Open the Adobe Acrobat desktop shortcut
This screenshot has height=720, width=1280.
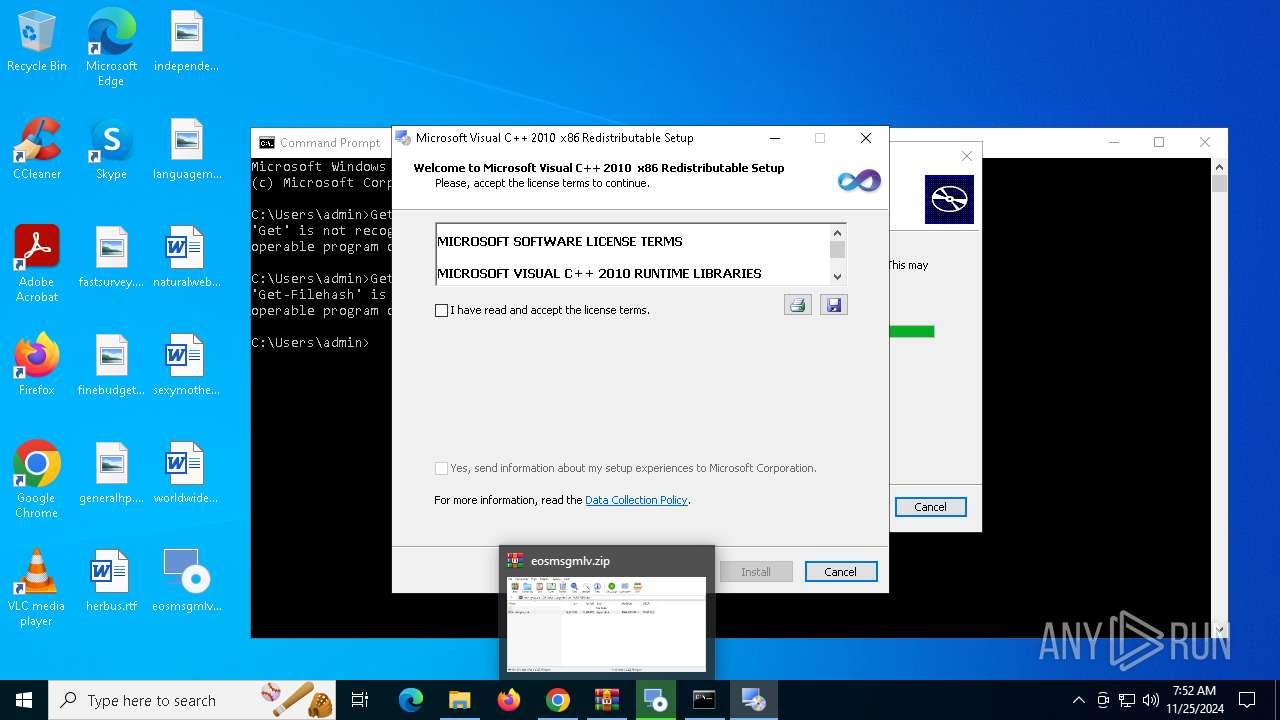tap(37, 263)
